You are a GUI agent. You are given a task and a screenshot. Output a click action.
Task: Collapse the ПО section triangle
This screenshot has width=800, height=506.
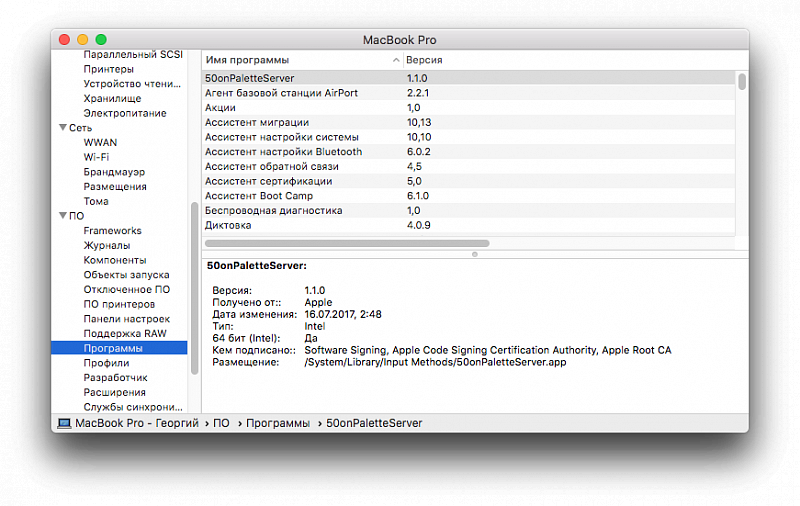point(63,216)
